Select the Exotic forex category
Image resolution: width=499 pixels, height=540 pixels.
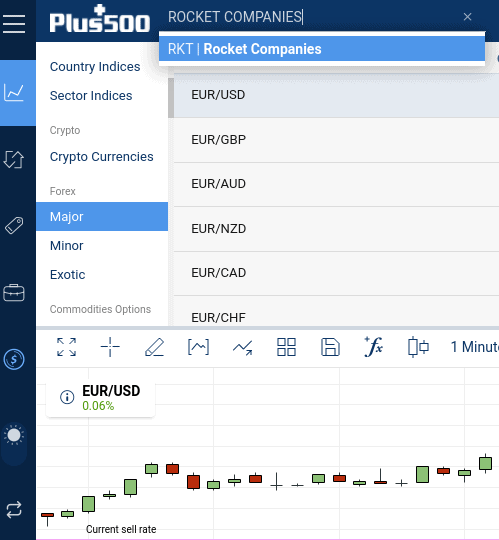tap(67, 274)
